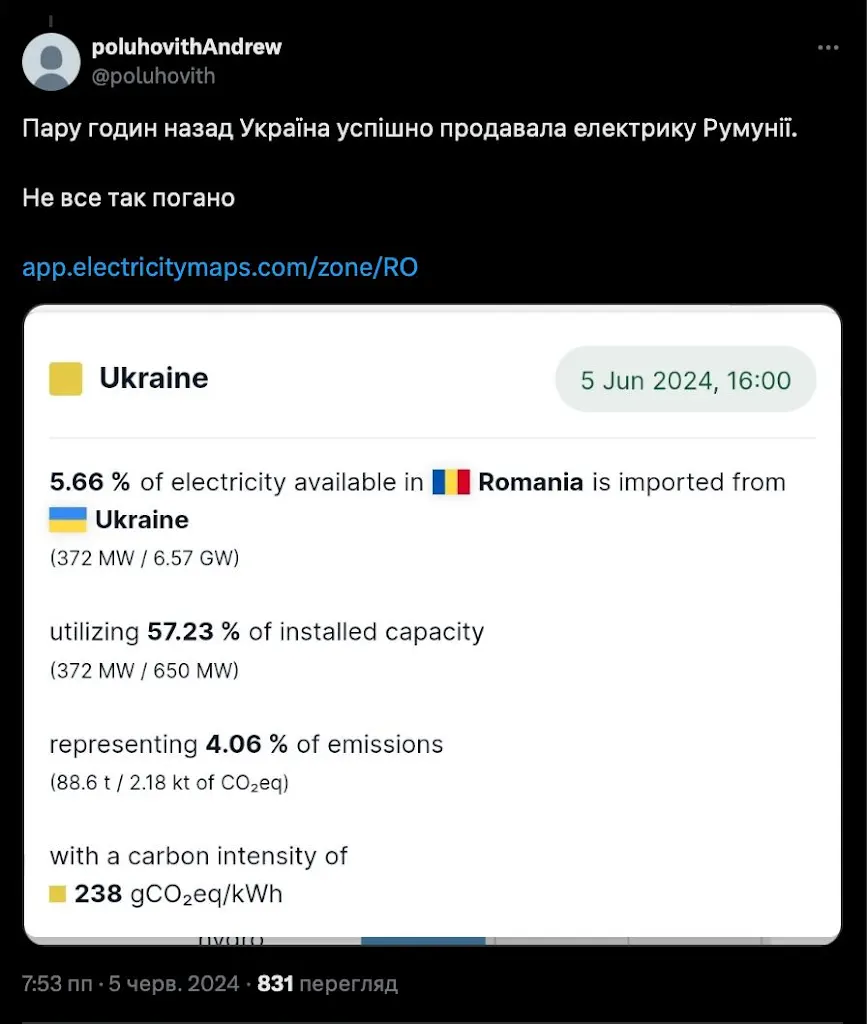Click the Romania flag icon
The image size is (867, 1024).
451,482
